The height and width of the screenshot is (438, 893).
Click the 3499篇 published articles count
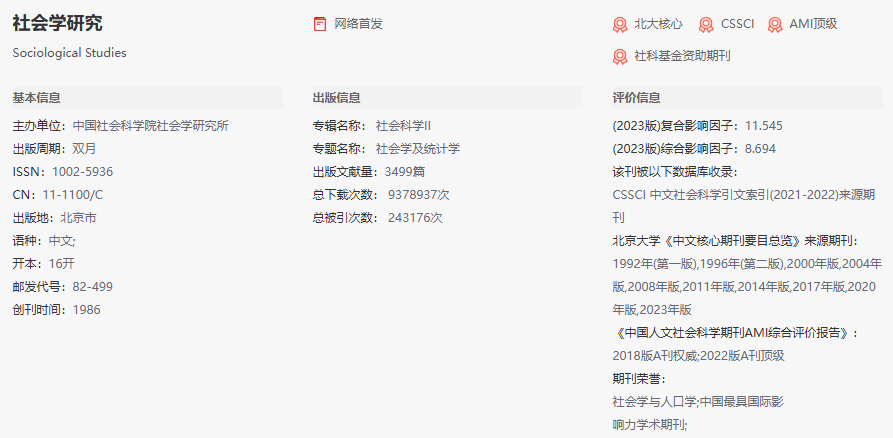[405, 172]
